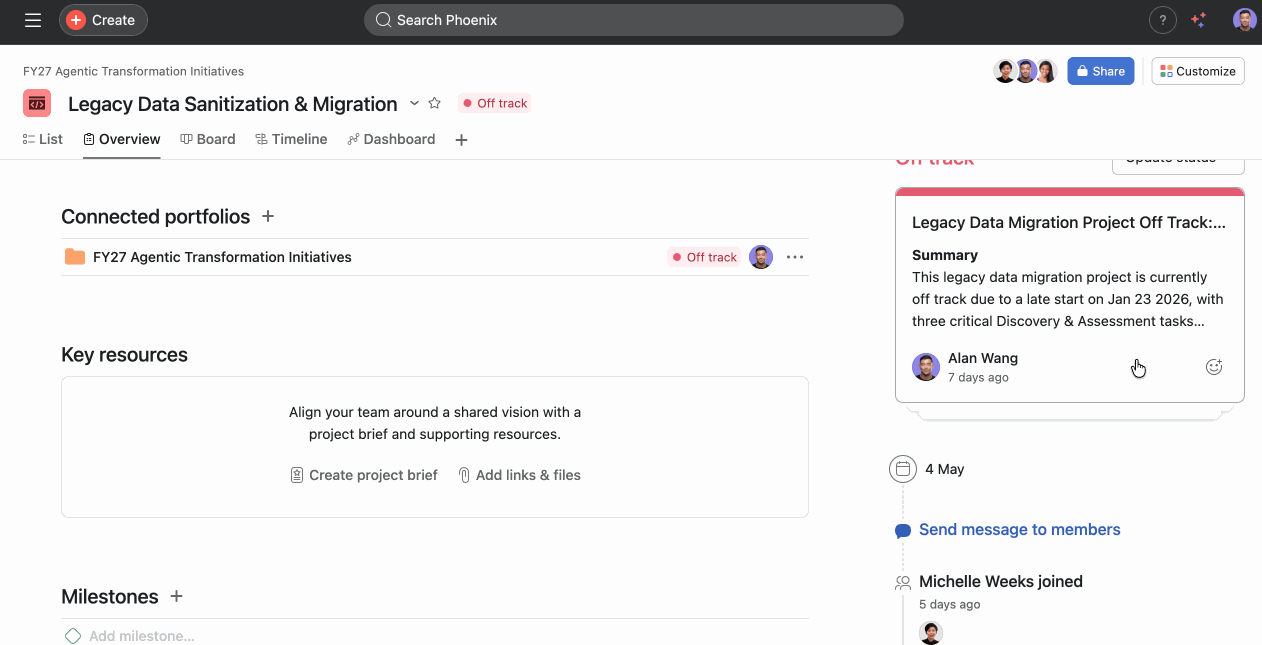The height and width of the screenshot is (645, 1262).
Task: Add a new tab with plus icon
Action: point(461,140)
